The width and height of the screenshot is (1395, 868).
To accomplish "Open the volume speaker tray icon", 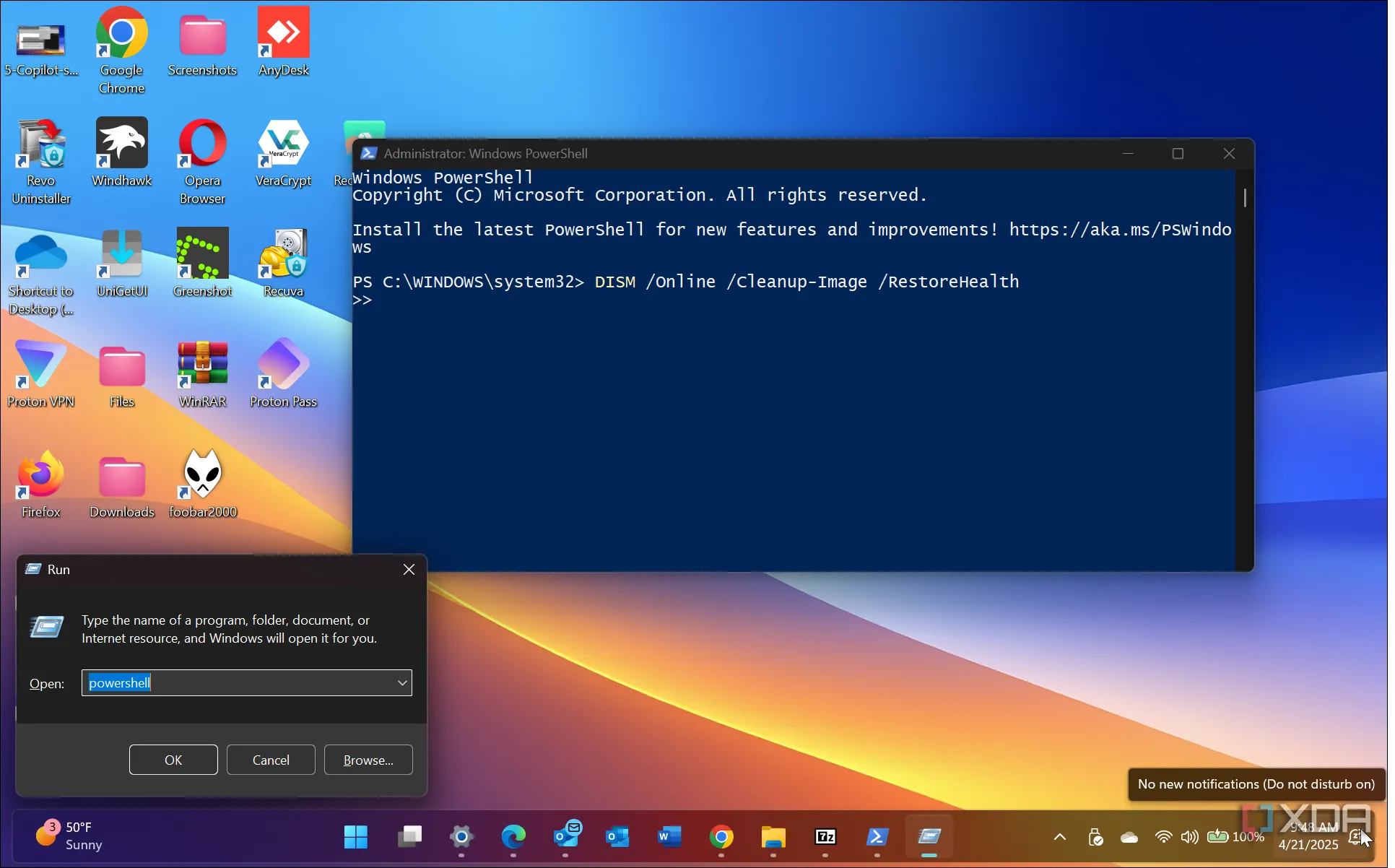I will pyautogui.click(x=1189, y=837).
